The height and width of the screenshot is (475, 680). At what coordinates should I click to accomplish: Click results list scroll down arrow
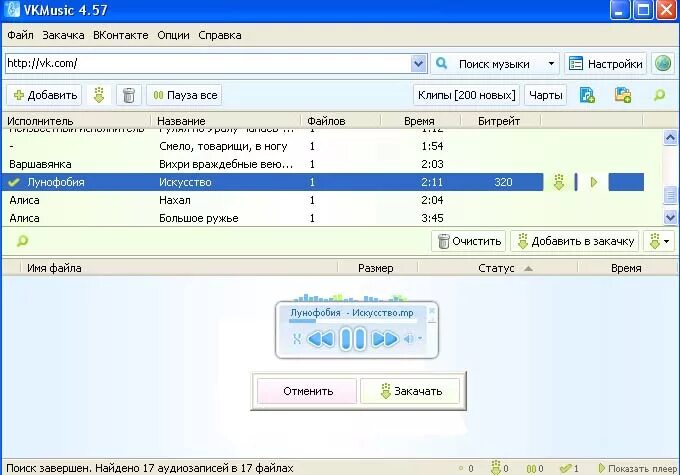[670, 217]
